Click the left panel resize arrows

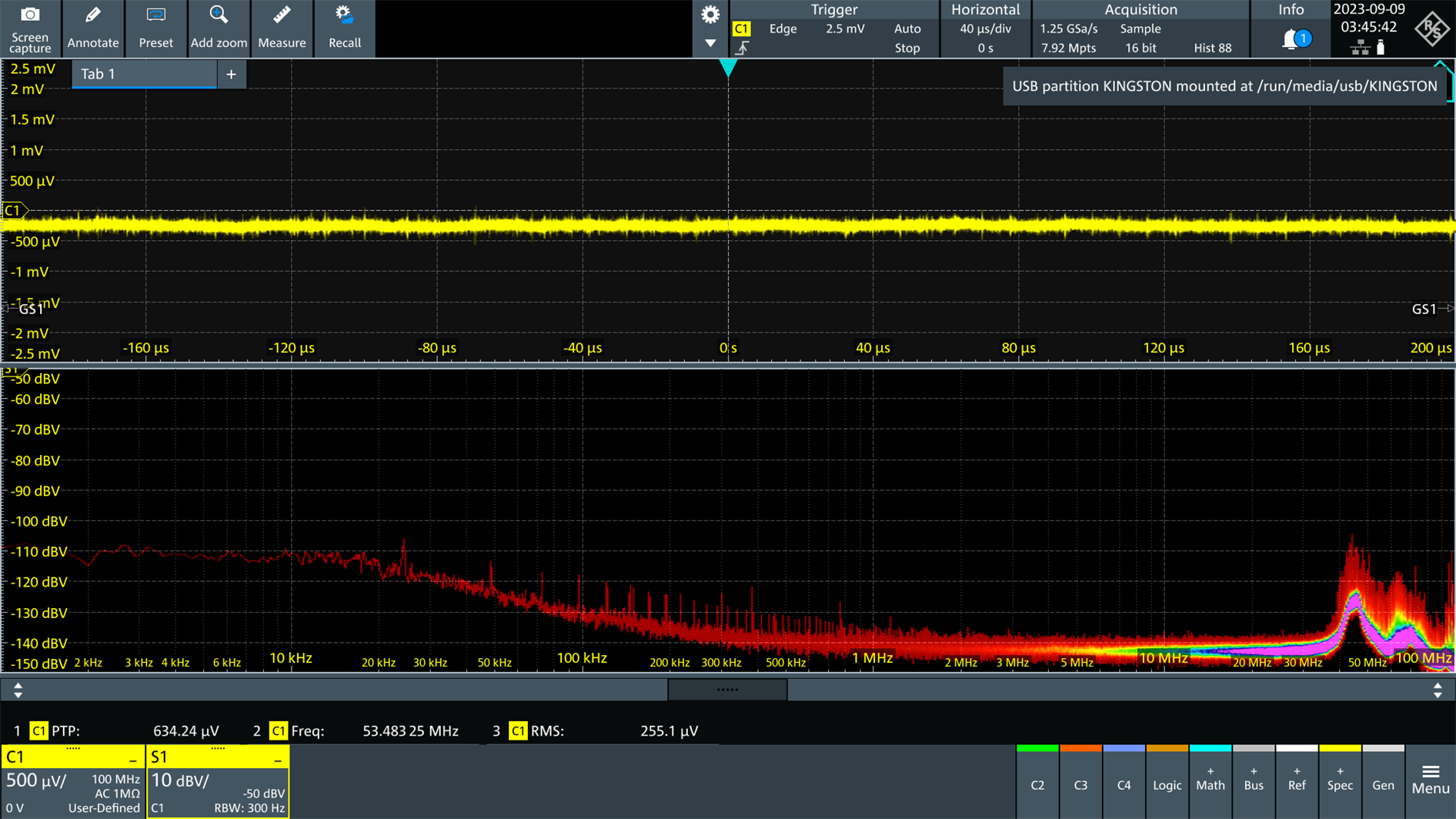[18, 690]
